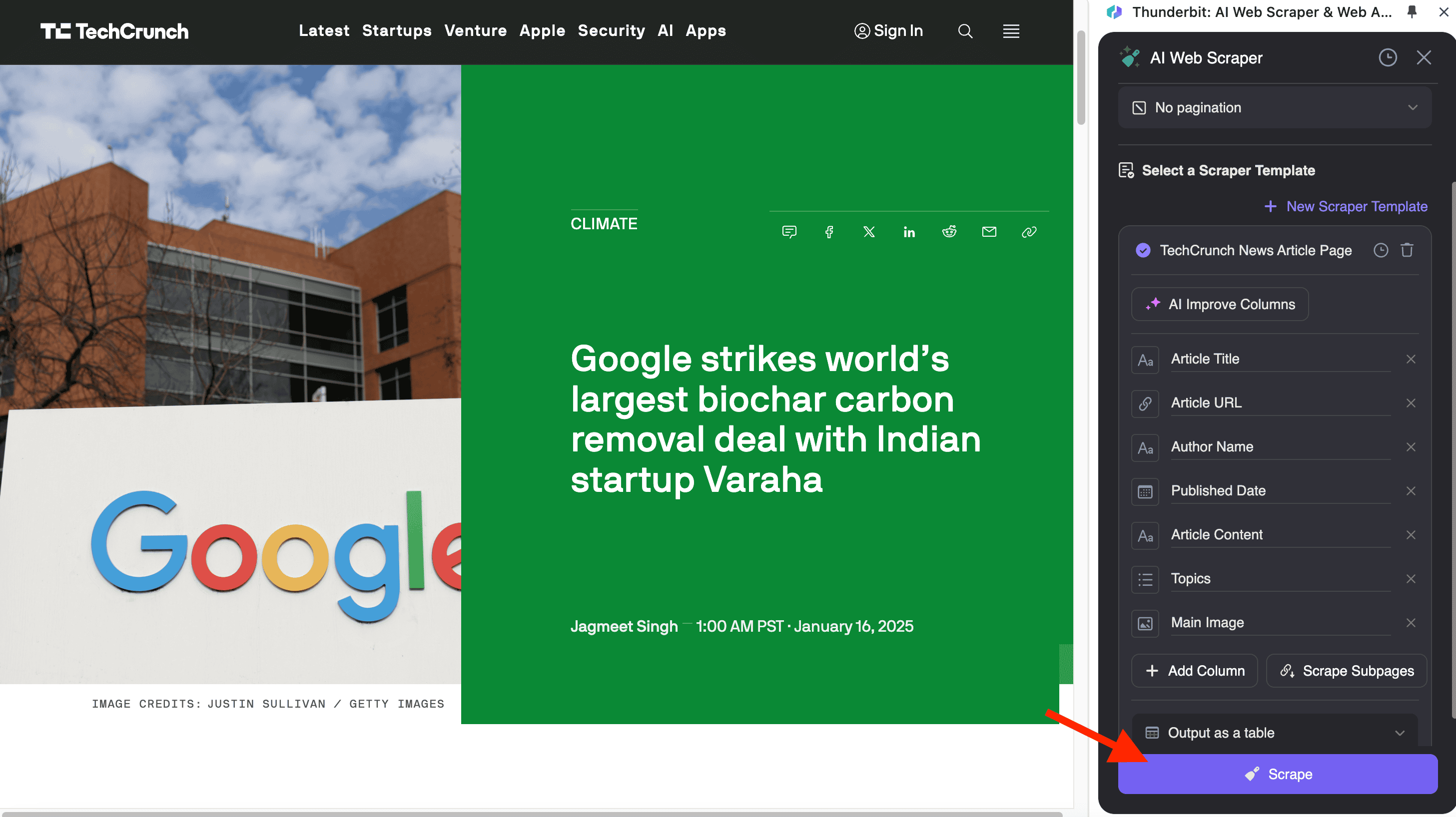This screenshot has height=817, width=1456.
Task: Open the Startups nav menu item
Action: (396, 31)
